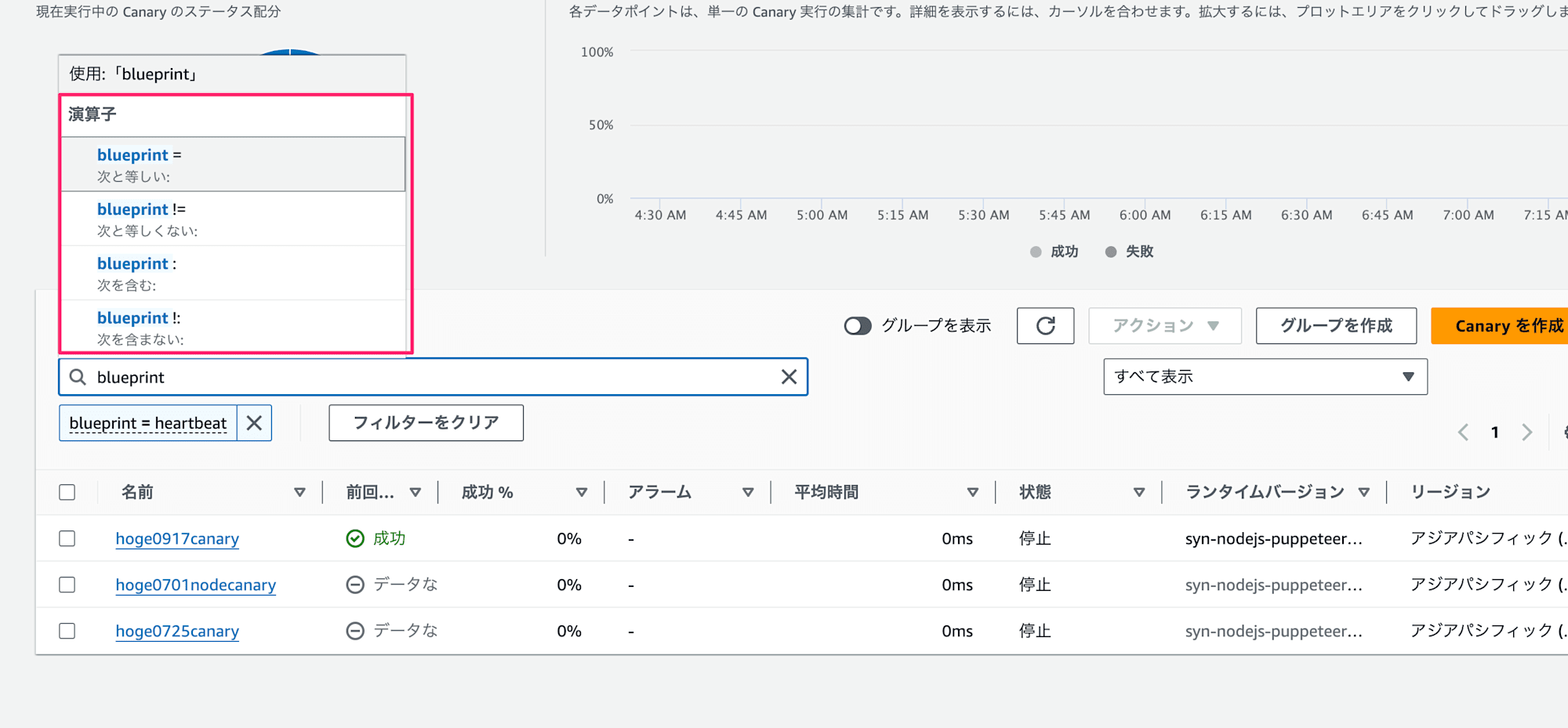
Task: Click Canary を作成 button
Action: pyautogui.click(x=1499, y=325)
